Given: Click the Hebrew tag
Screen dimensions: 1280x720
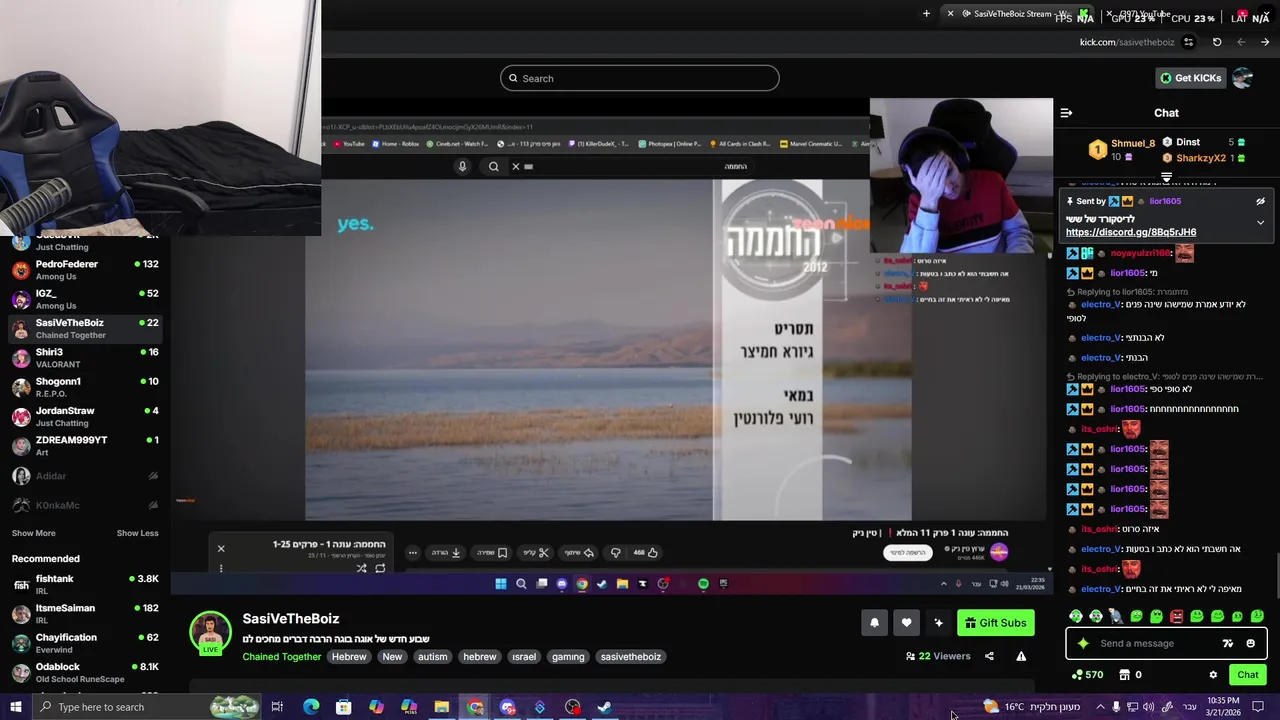Looking at the screenshot, I should pos(349,657).
